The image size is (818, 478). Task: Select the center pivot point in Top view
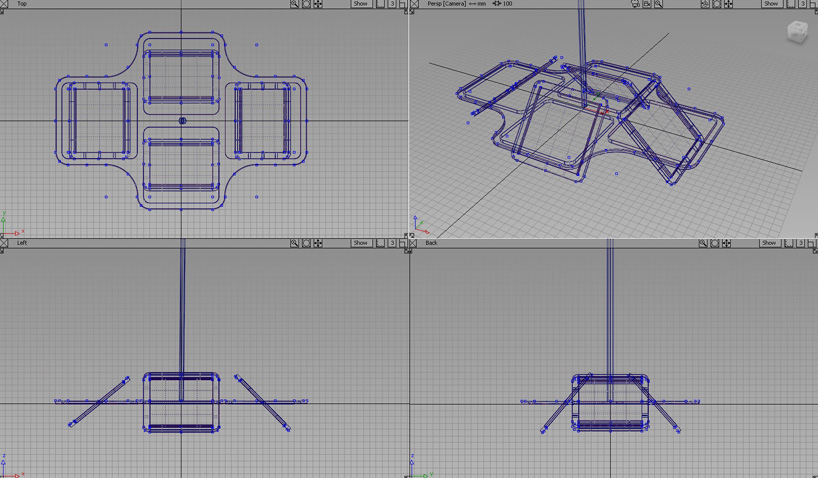coord(182,121)
